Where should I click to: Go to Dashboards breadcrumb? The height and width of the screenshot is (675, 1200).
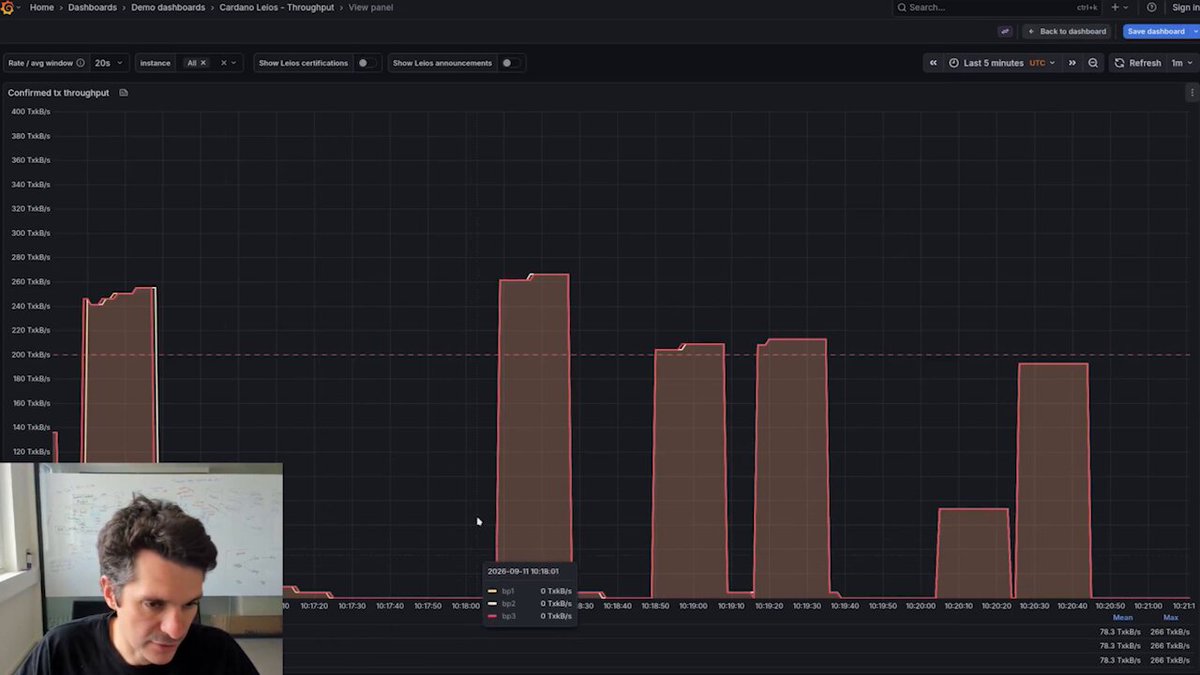point(92,7)
